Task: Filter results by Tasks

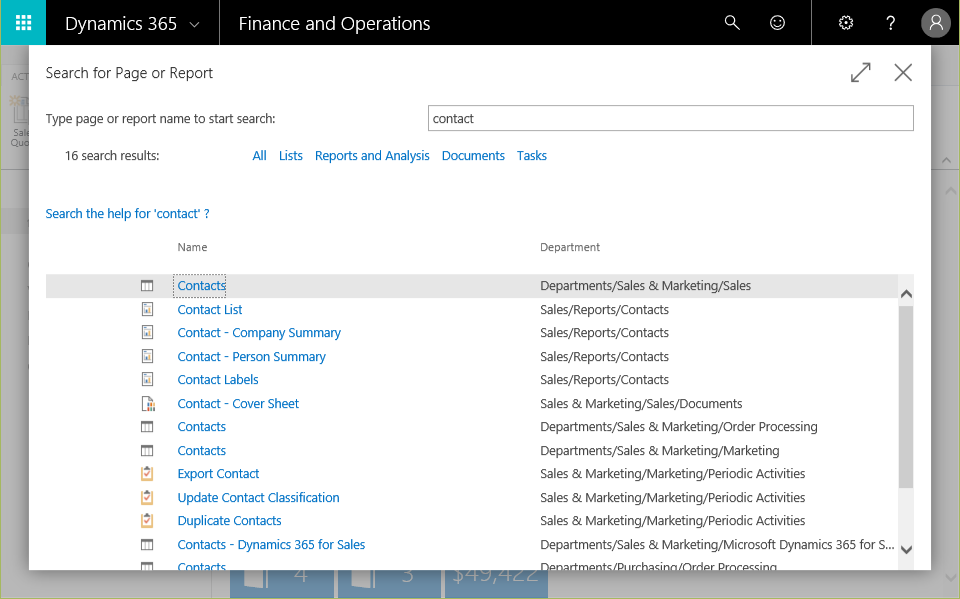Action: 531,156
